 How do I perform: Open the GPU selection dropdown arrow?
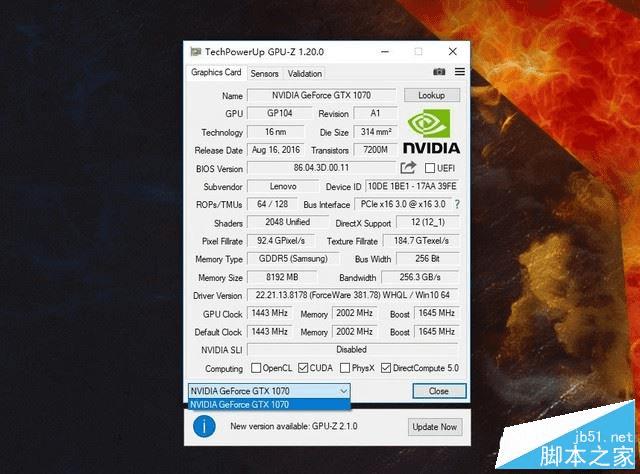tap(343, 391)
